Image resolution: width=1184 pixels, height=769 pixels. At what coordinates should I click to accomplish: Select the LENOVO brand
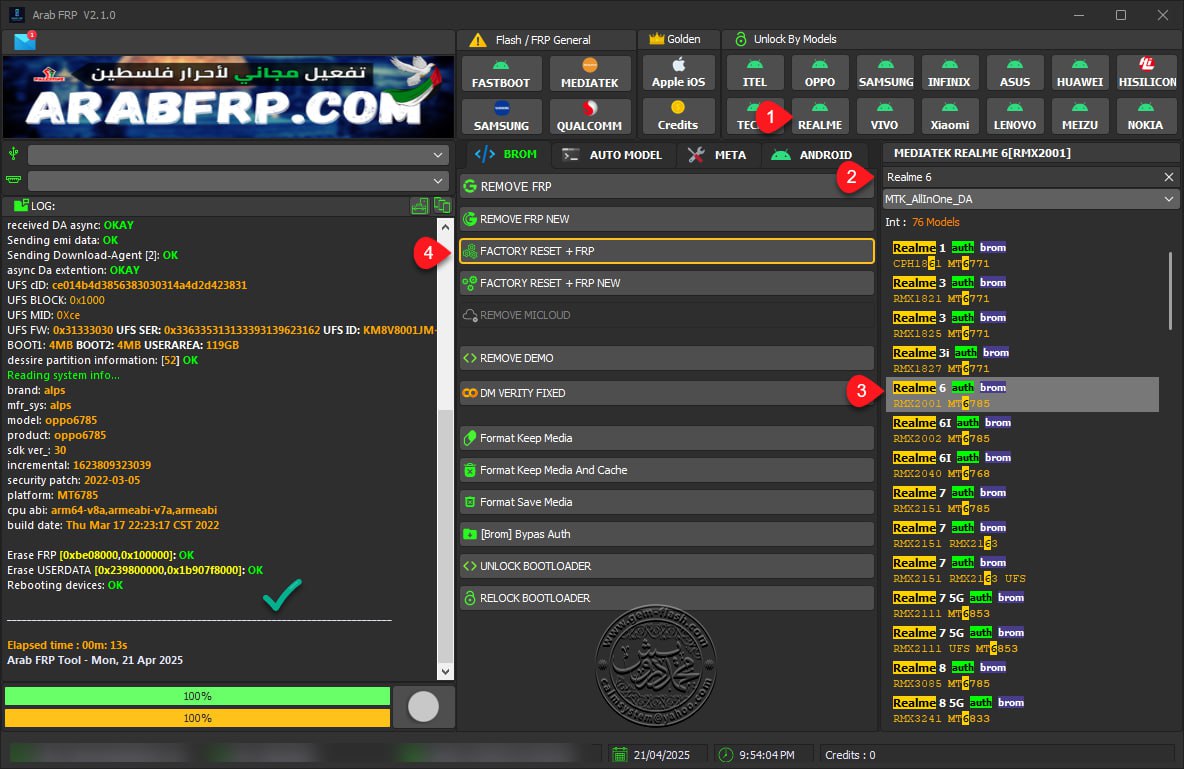click(1015, 116)
